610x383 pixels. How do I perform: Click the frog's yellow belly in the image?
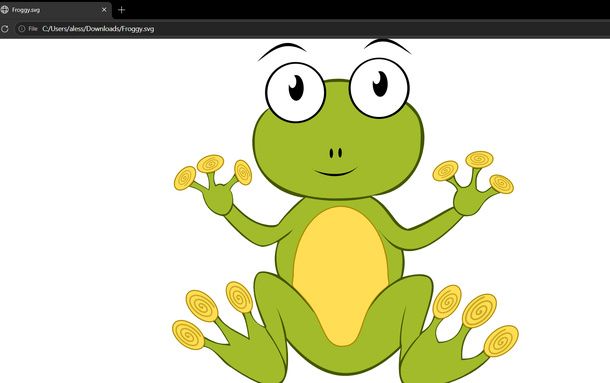point(341,276)
